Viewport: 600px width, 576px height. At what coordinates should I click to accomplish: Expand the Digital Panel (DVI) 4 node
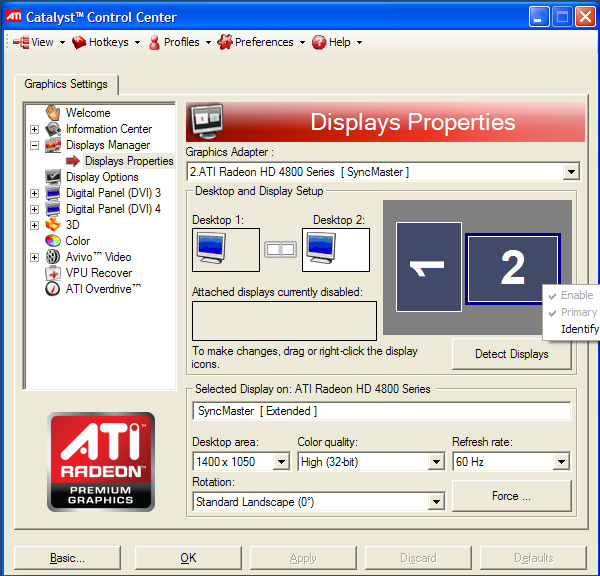click(34, 209)
